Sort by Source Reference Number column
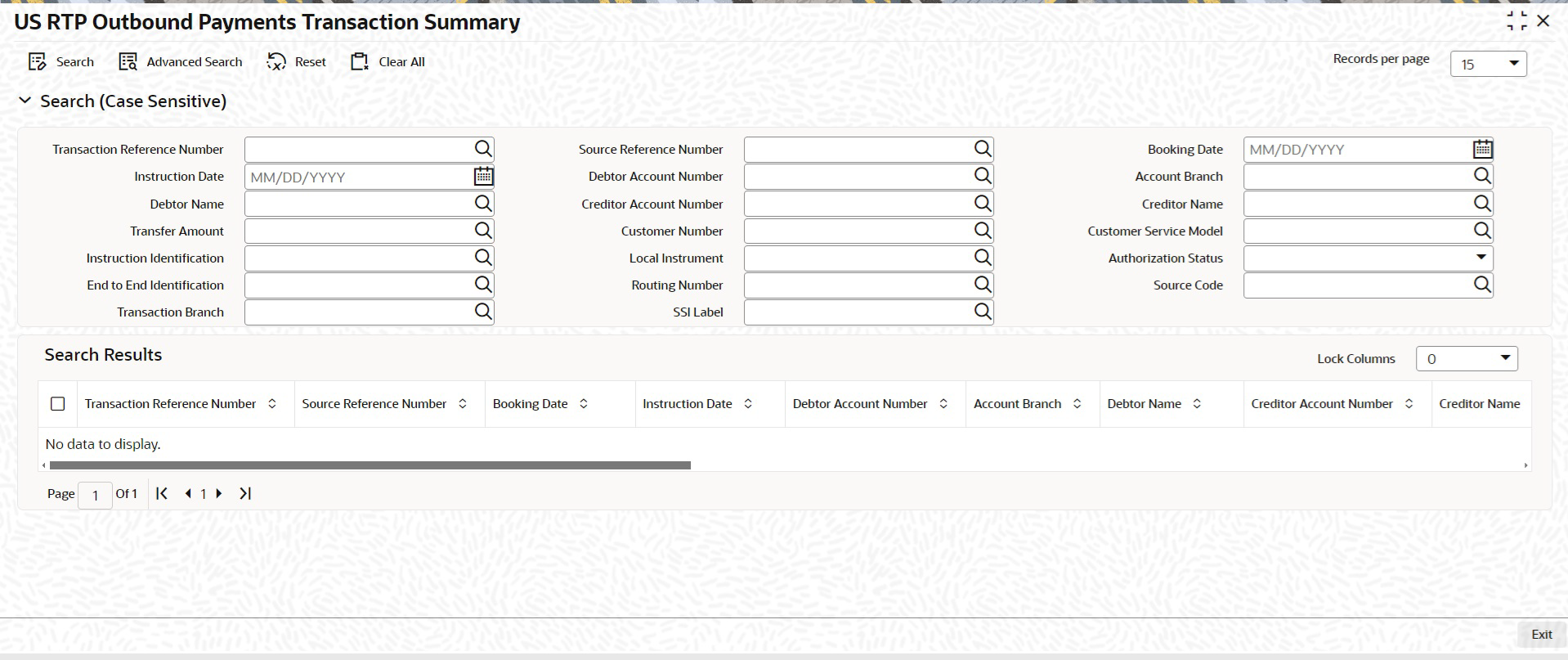 (463, 403)
